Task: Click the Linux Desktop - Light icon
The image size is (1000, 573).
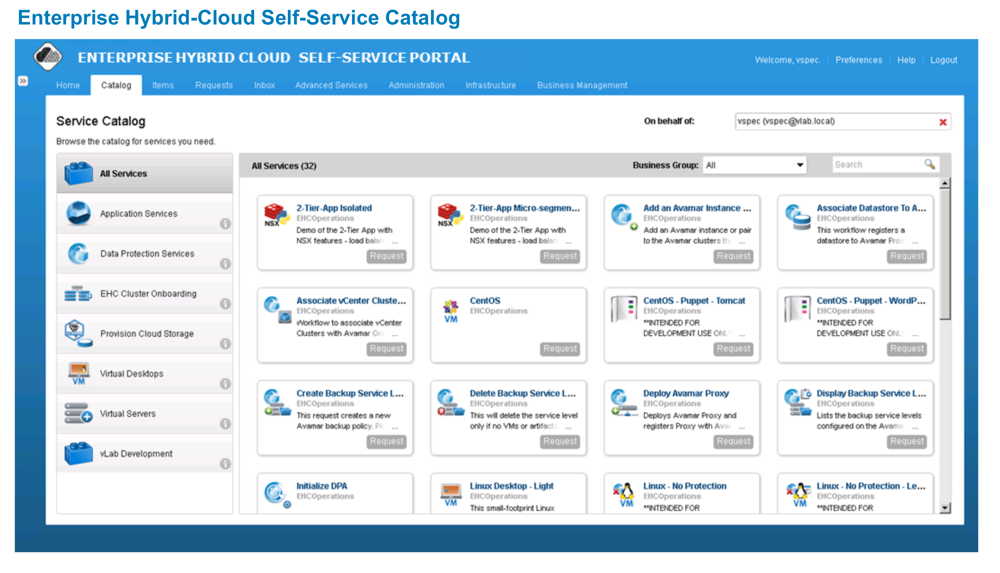Action: pyautogui.click(x=451, y=495)
